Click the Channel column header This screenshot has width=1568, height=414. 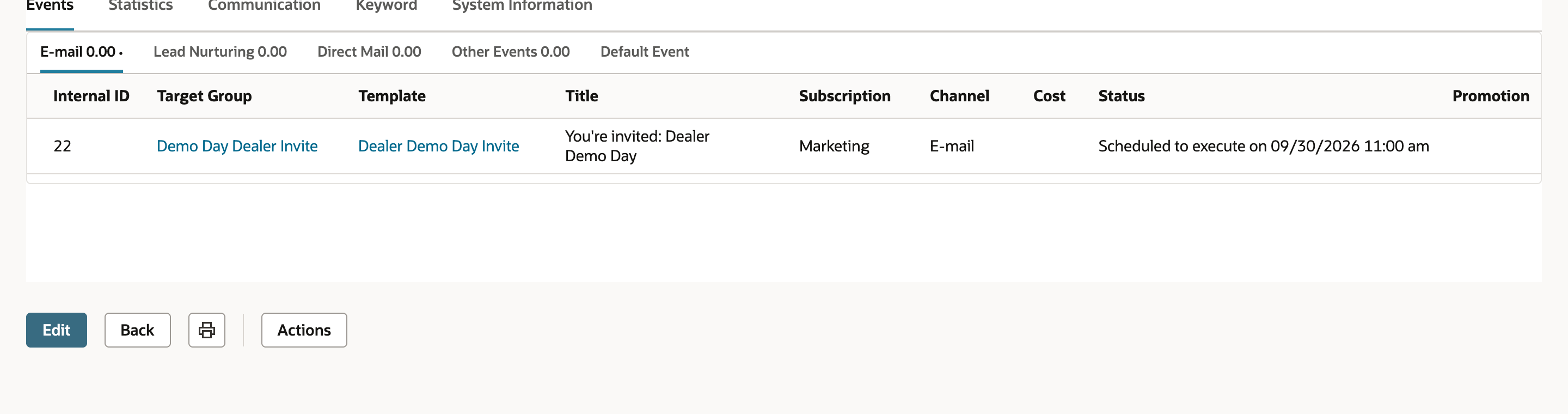pyautogui.click(x=959, y=96)
